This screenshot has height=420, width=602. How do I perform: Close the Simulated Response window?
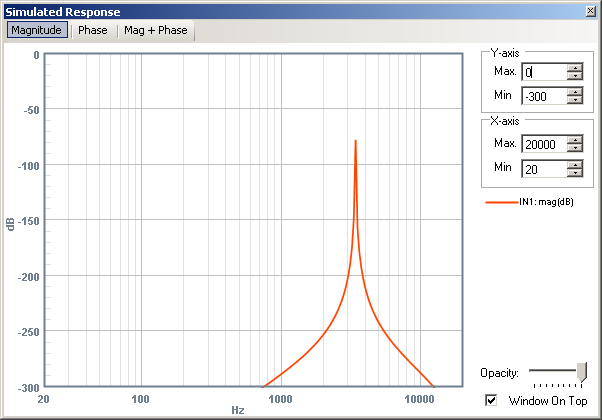click(591, 12)
